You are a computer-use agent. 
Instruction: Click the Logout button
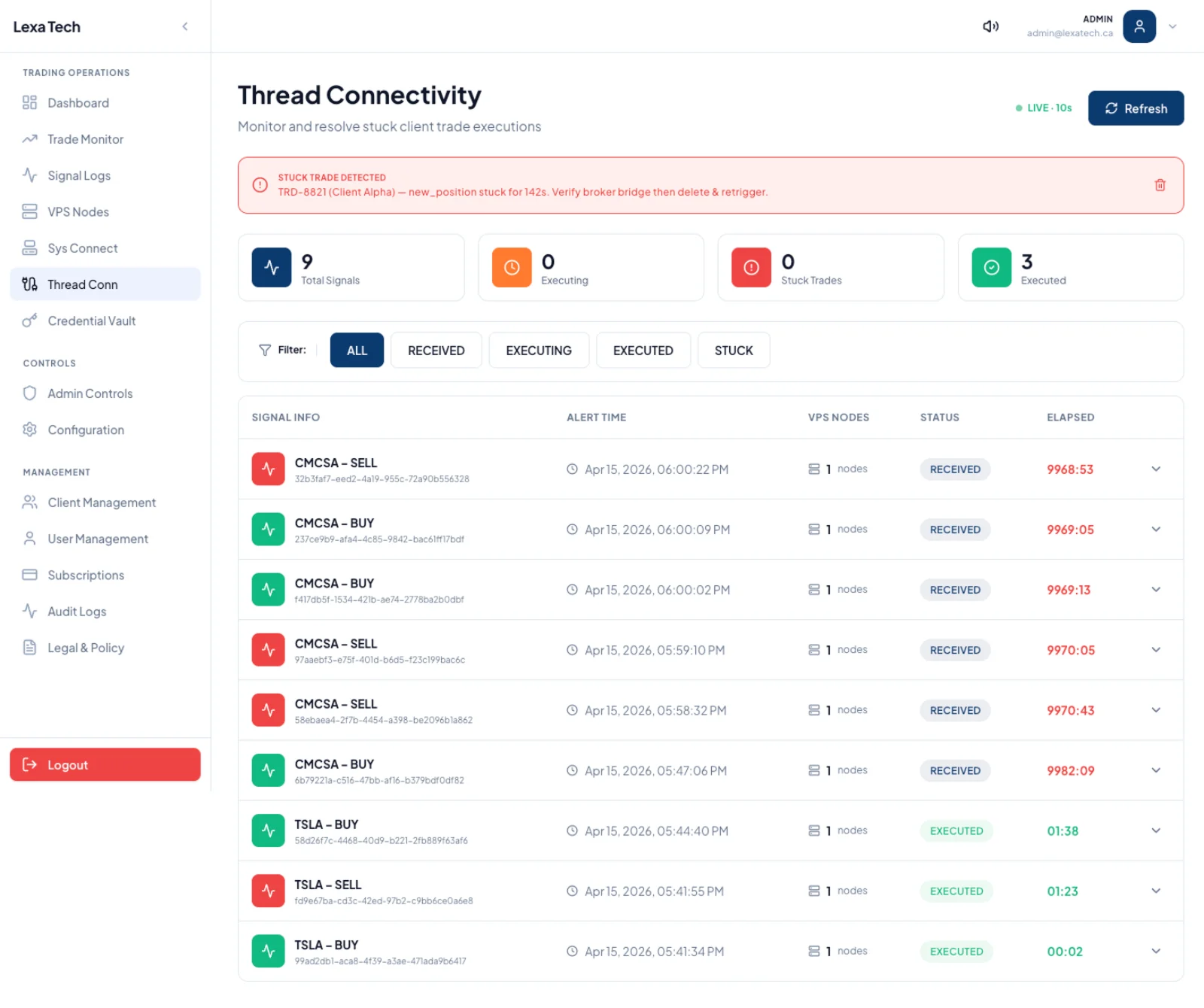point(105,765)
